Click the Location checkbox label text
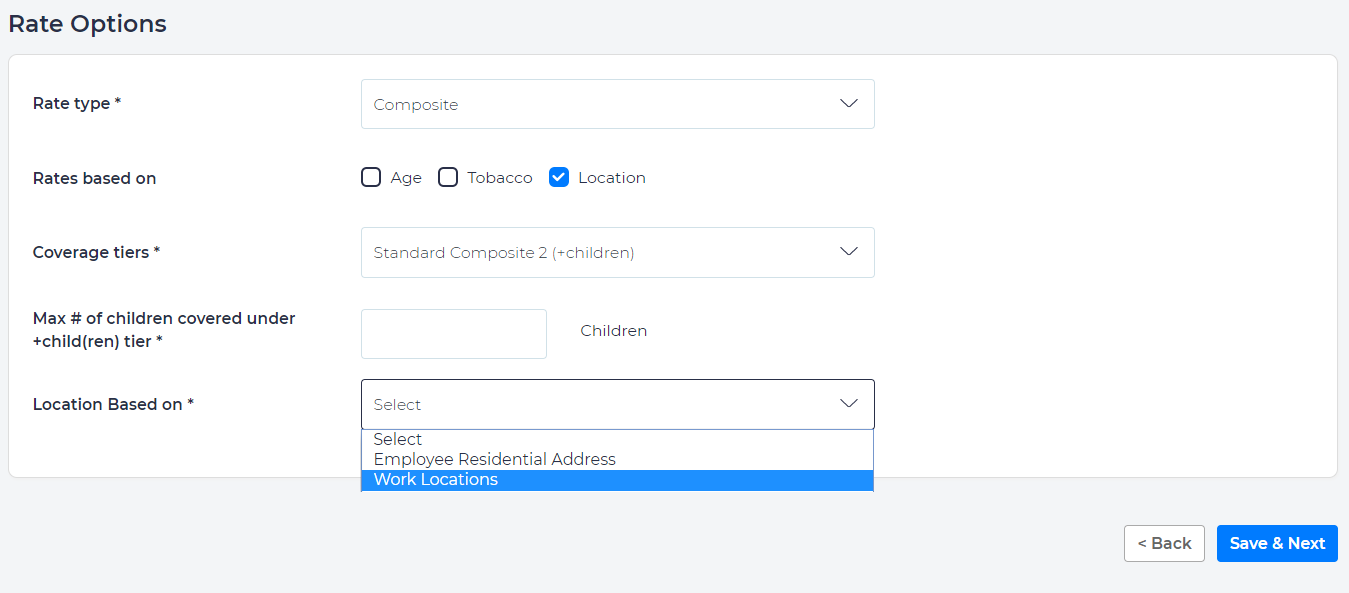This screenshot has width=1349, height=593. click(612, 178)
